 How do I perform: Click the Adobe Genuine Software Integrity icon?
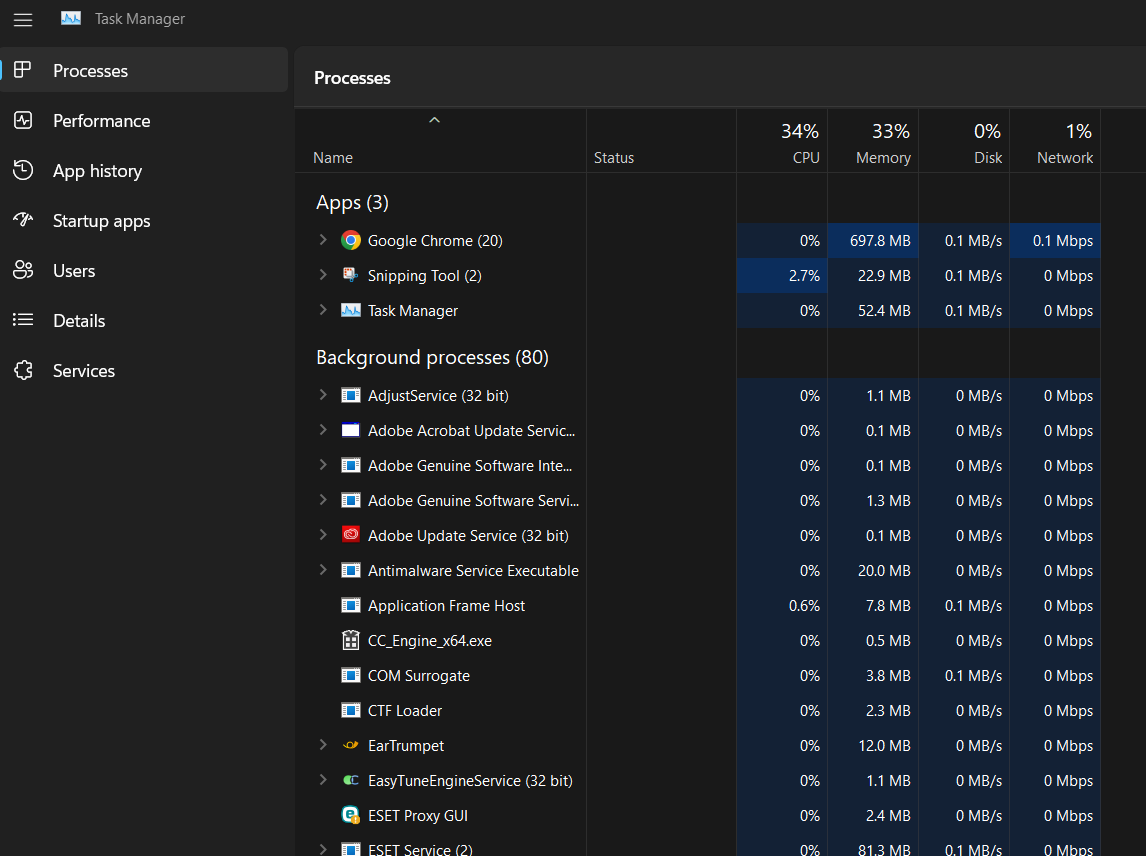(x=351, y=466)
